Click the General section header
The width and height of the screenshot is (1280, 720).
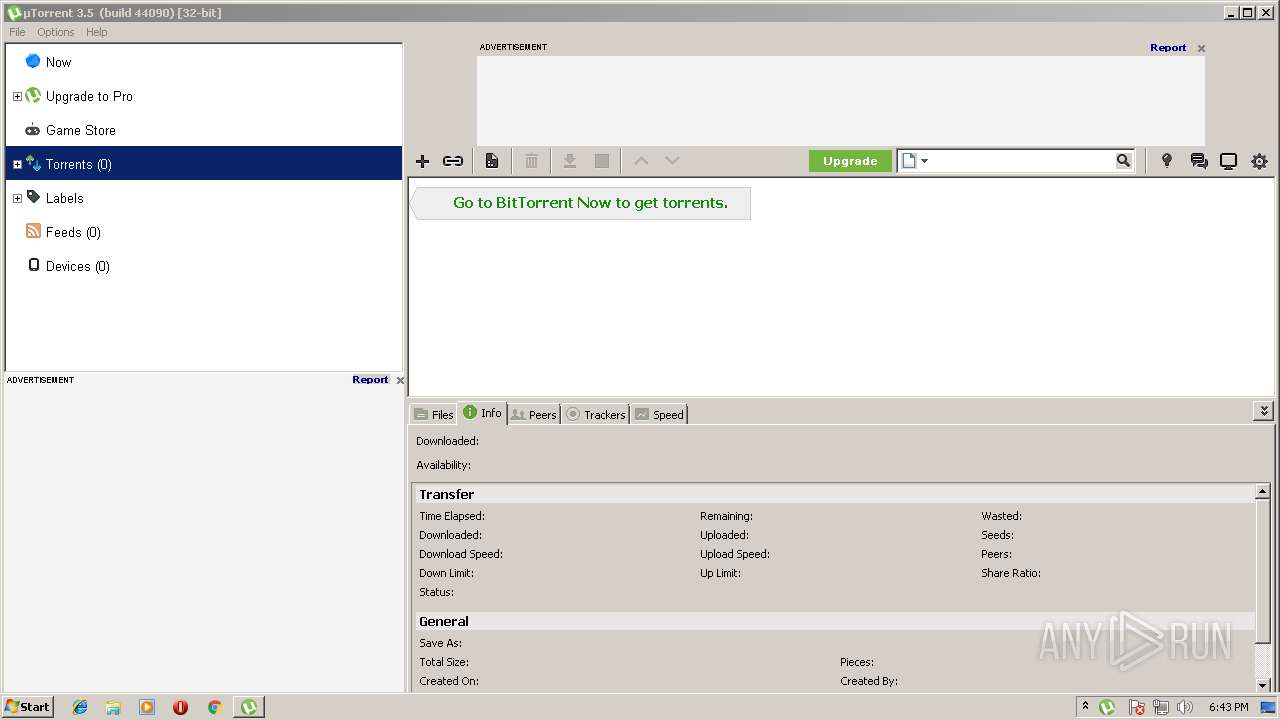click(834, 621)
